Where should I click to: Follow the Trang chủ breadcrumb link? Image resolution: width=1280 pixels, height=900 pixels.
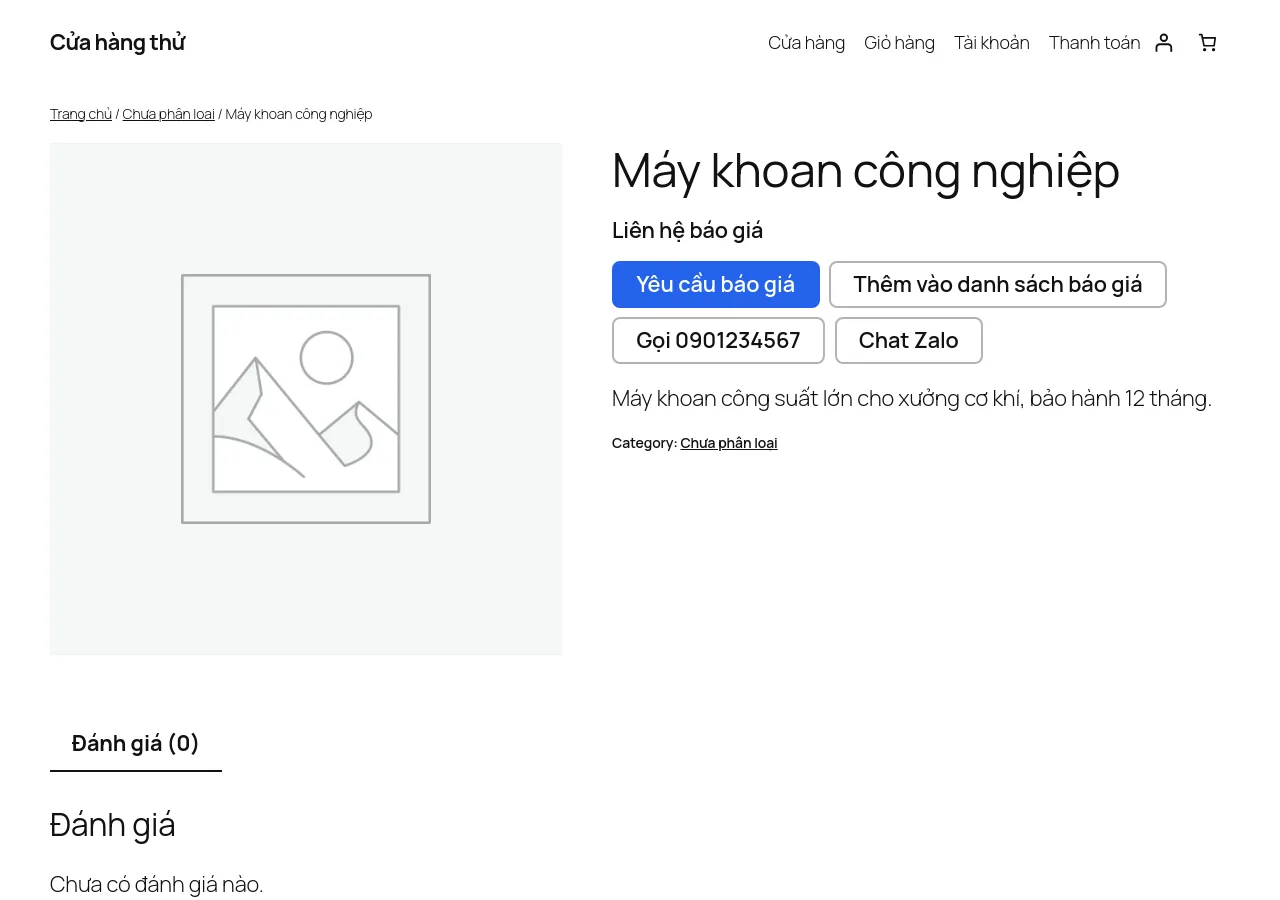click(81, 114)
